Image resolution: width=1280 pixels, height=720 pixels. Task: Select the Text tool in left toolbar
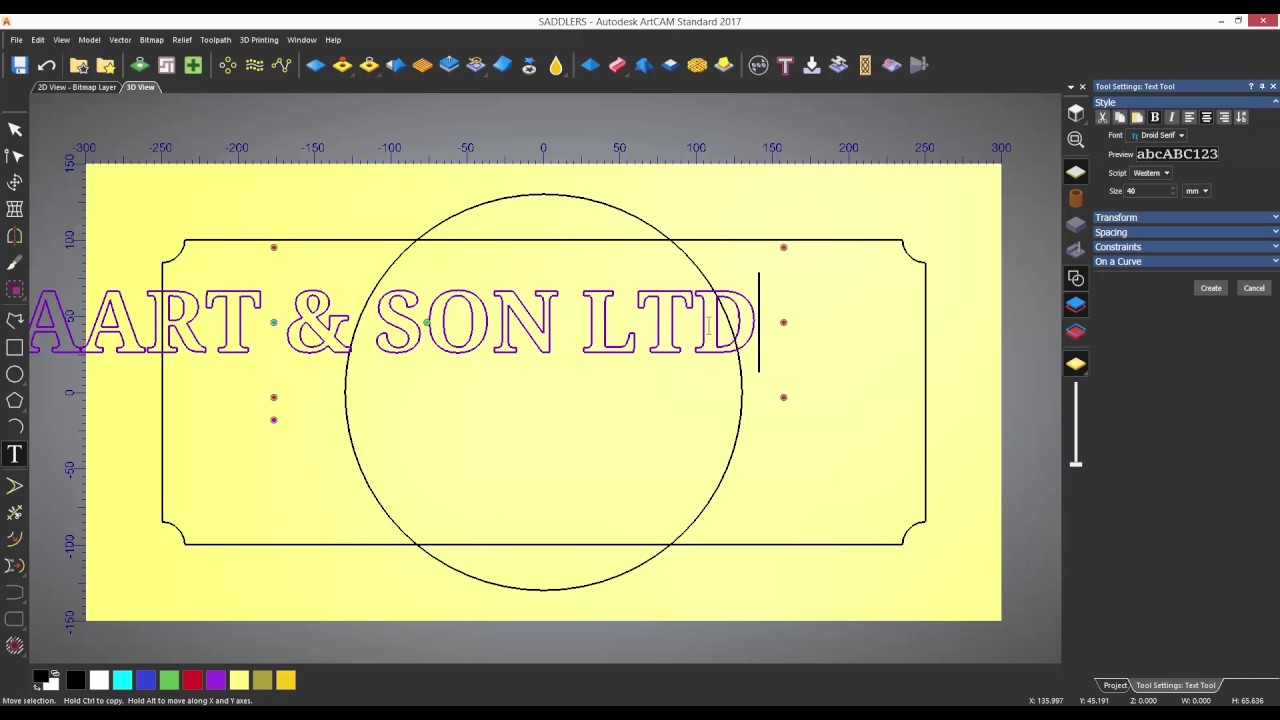click(15, 455)
